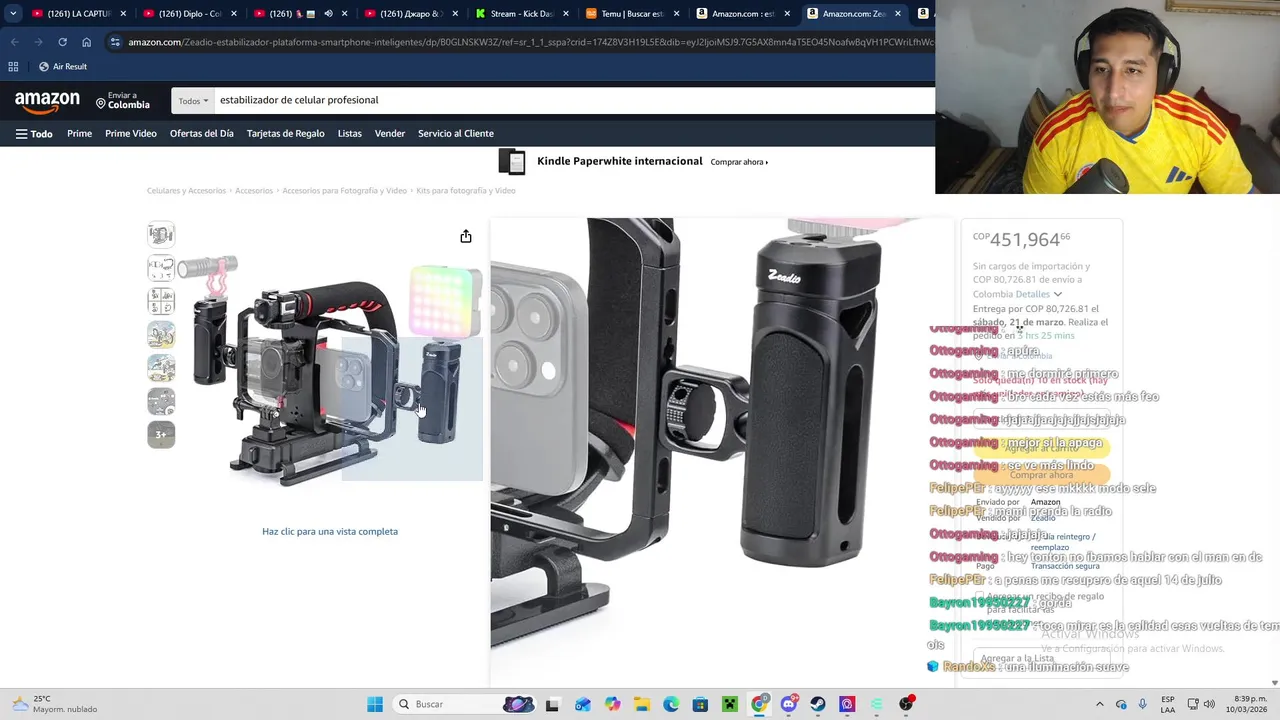
Task: Open the 3+ more images thumbnail
Action: click(x=161, y=434)
